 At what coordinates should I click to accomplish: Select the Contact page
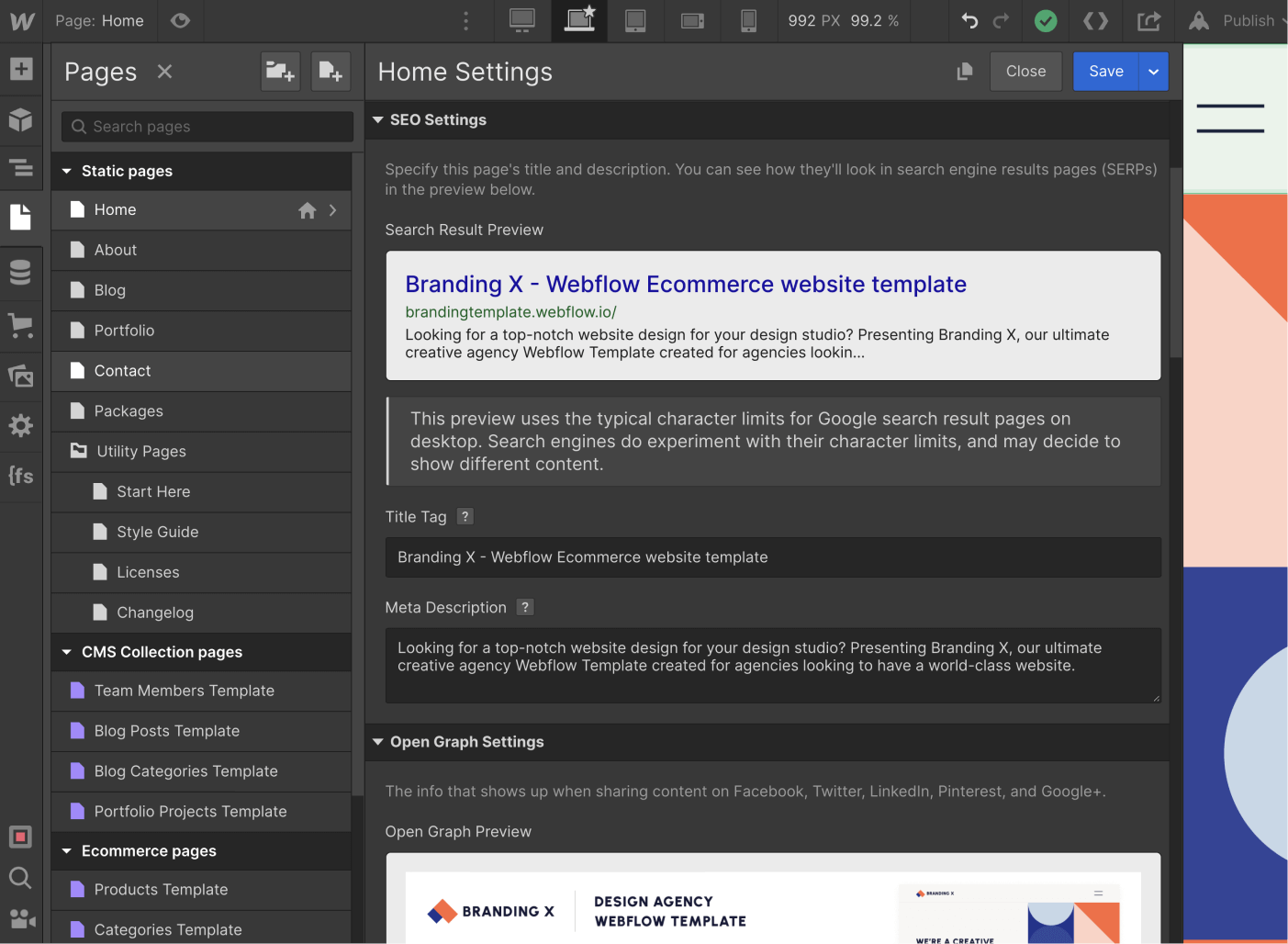click(201, 371)
